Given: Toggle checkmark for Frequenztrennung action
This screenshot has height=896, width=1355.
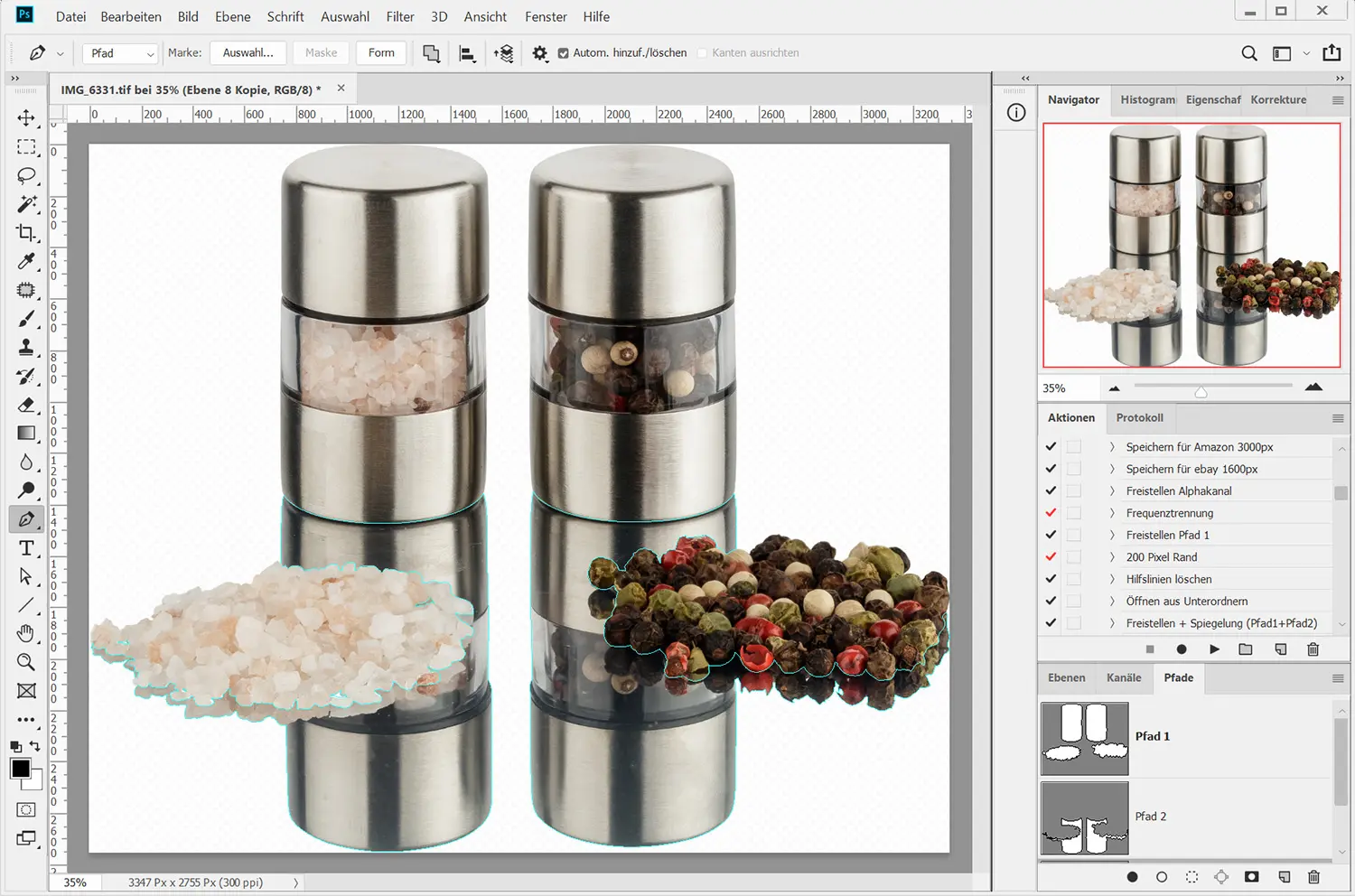Looking at the screenshot, I should [x=1051, y=513].
